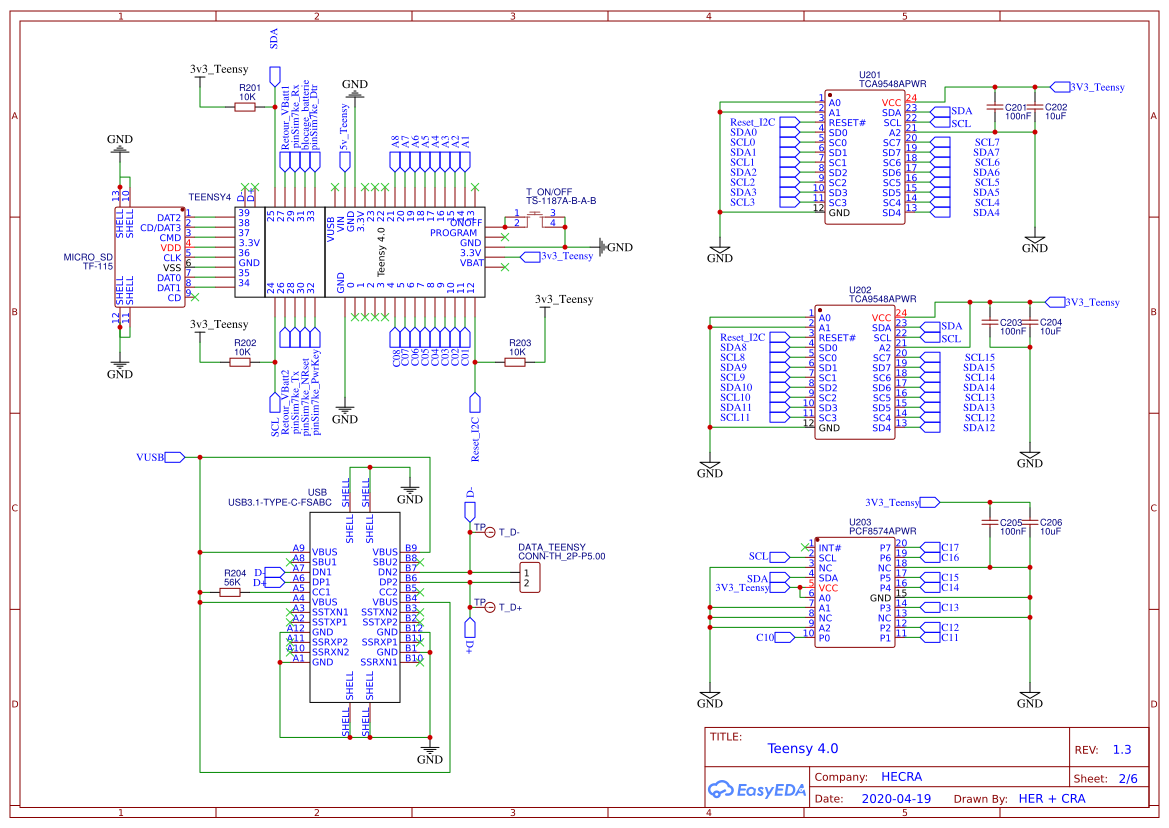Select the Teensy 4.0 title text
Screen dimensions: 1169x828
(x=803, y=748)
